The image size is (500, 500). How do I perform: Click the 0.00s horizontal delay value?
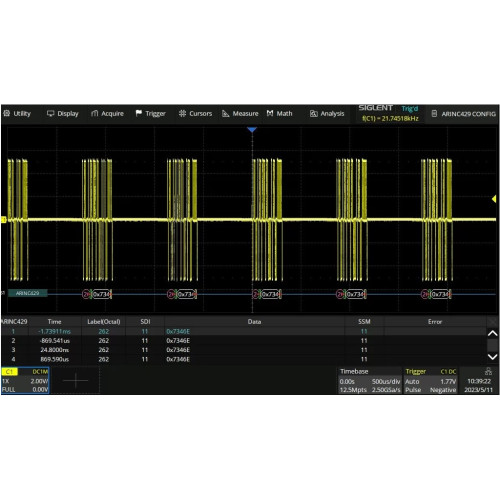347,381
